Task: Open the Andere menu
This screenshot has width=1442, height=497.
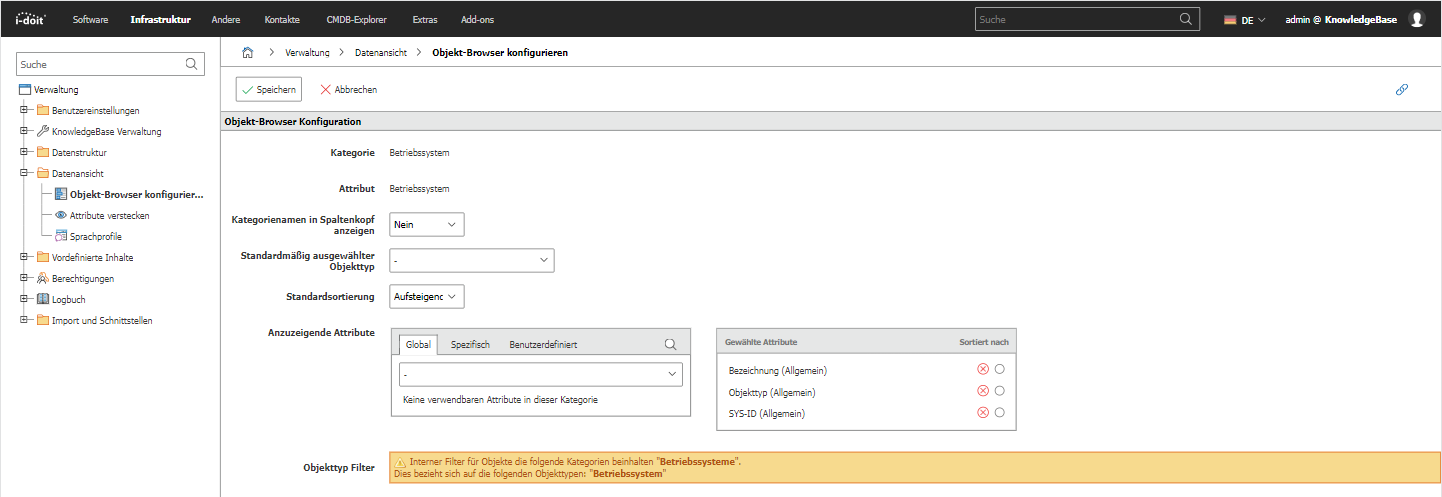Action: coord(226,20)
